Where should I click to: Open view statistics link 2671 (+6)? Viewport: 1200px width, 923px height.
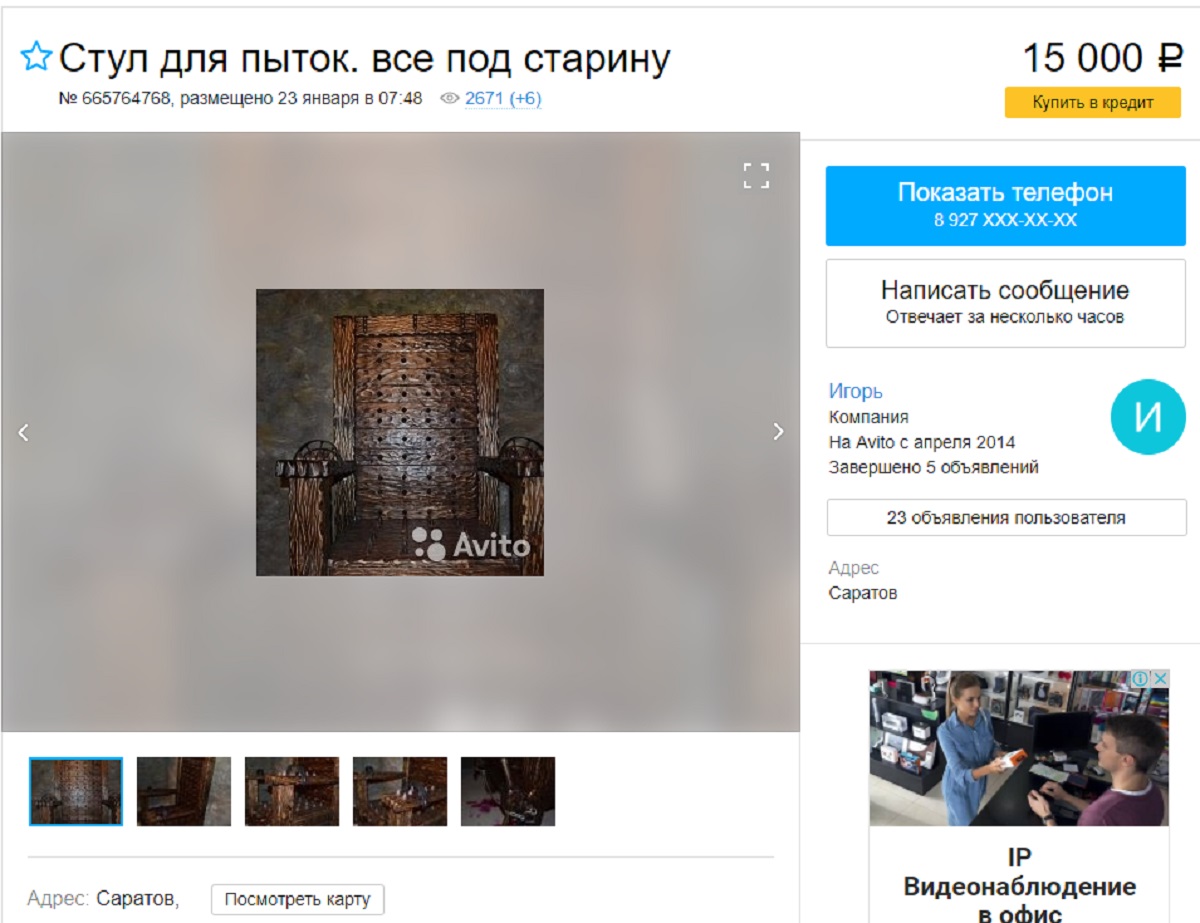[503, 99]
